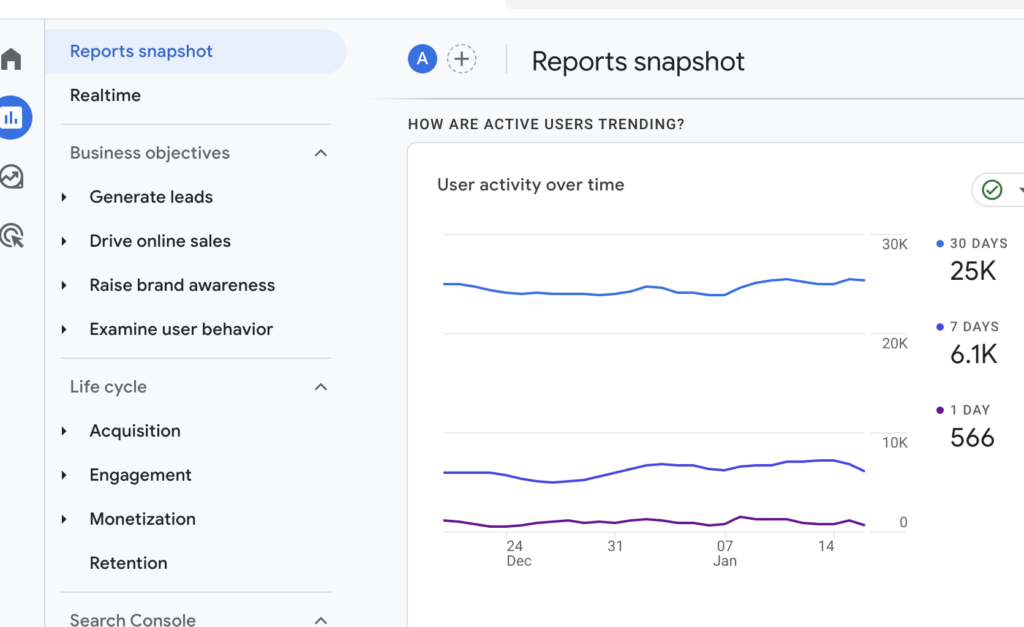Viewport: 1024px width, 627px height.
Task: Click the 24 Dec axis date label
Action: point(519,553)
